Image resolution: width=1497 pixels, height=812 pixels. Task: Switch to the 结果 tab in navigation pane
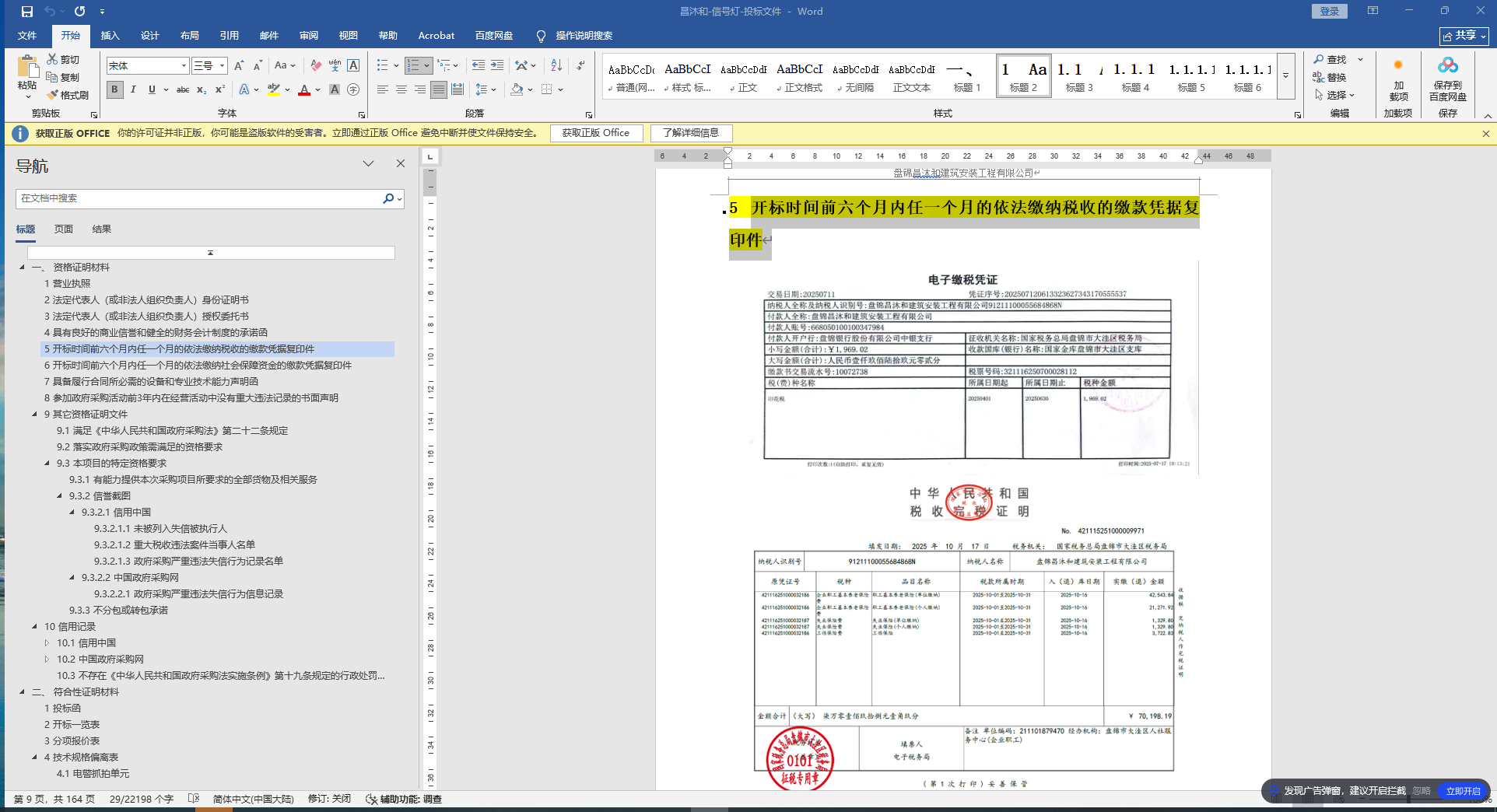[102, 229]
